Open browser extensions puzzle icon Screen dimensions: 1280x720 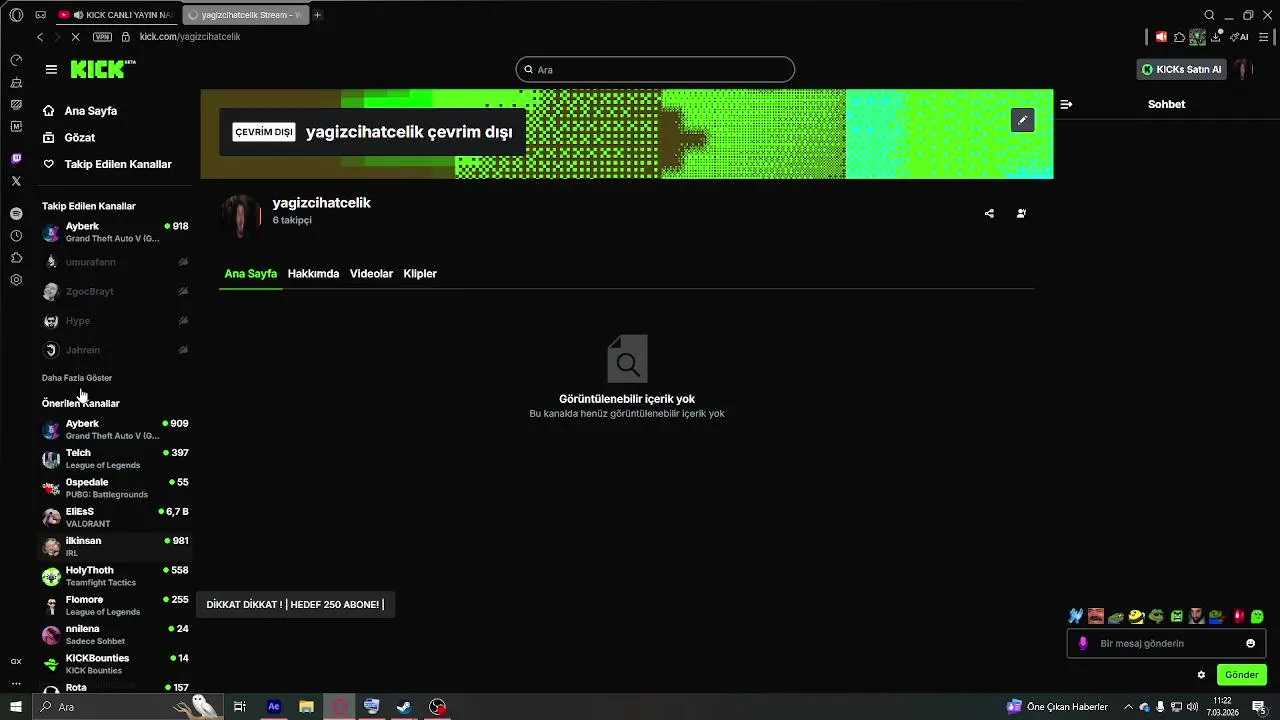(1179, 37)
